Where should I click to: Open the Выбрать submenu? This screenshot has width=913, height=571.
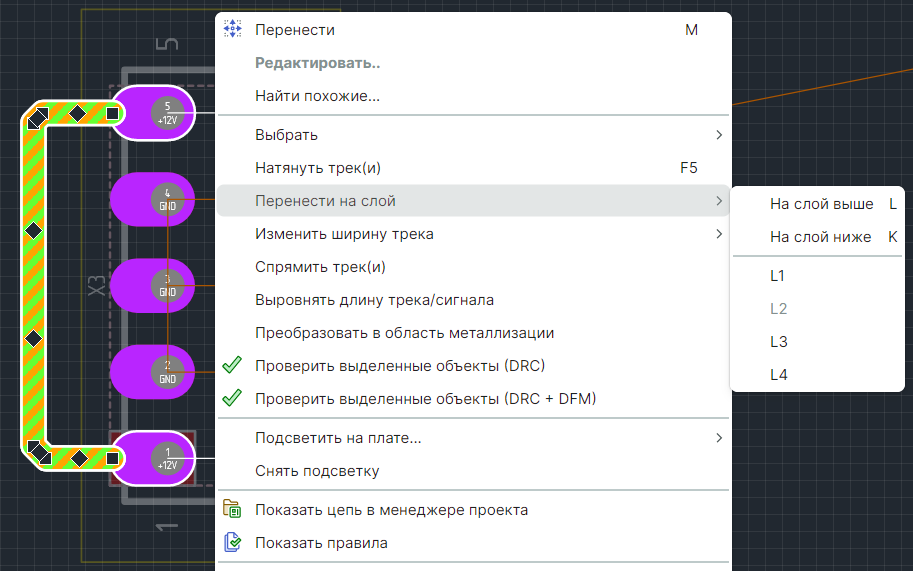473,135
